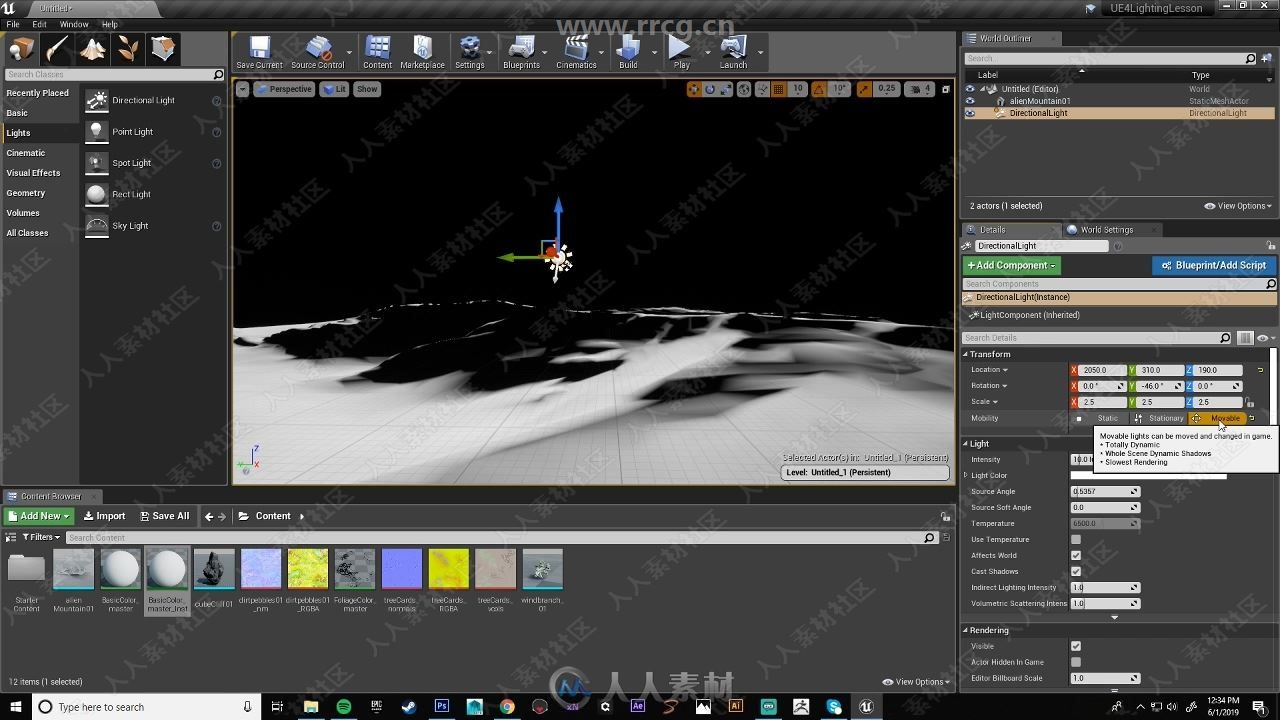Click the Directional Light icon in Lights list

(97, 100)
